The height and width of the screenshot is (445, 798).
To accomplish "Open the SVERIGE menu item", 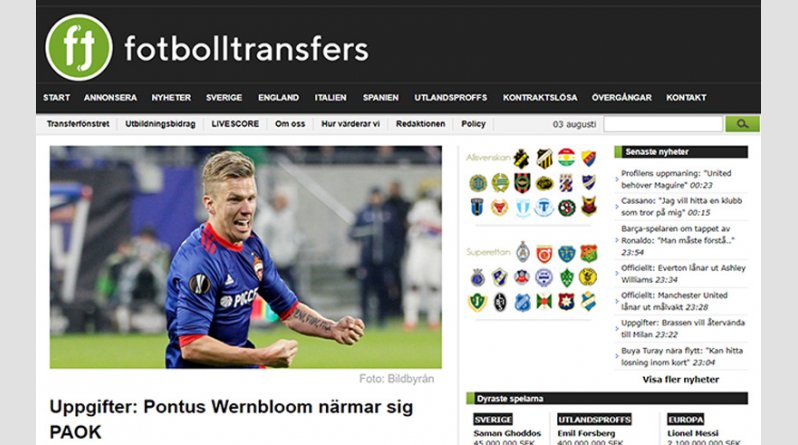I will [x=224, y=97].
